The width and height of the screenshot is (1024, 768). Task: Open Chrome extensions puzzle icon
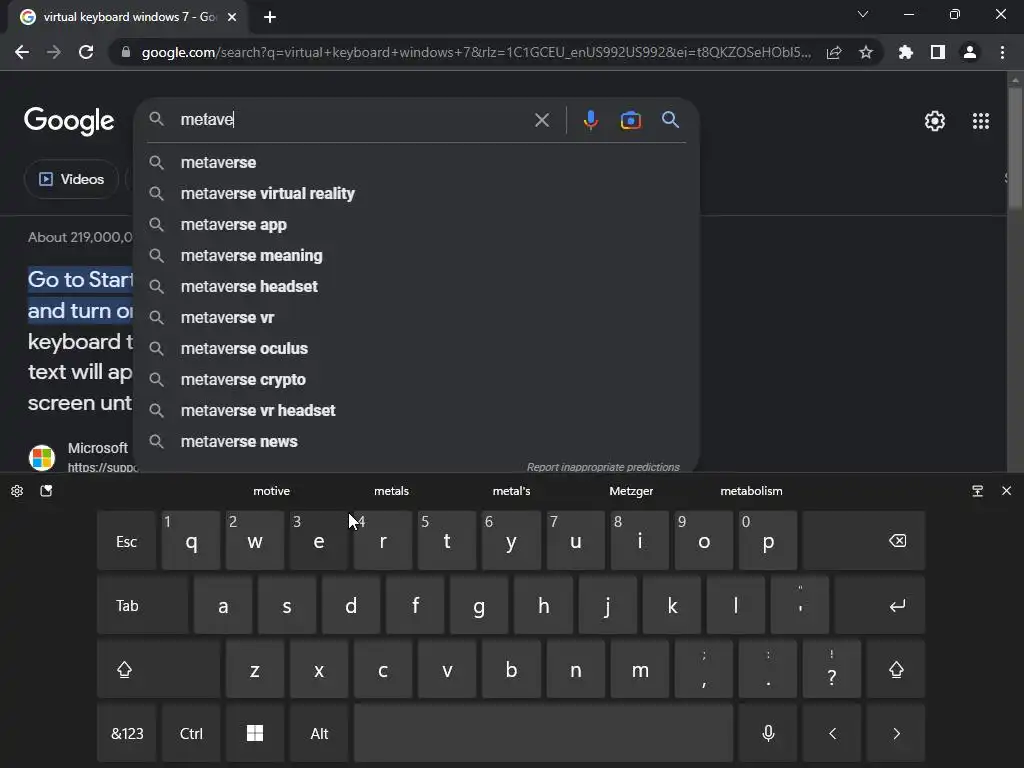coord(905,52)
